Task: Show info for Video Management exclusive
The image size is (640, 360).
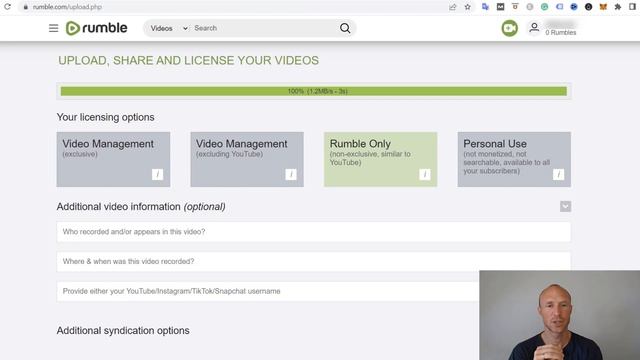Action: [158, 174]
